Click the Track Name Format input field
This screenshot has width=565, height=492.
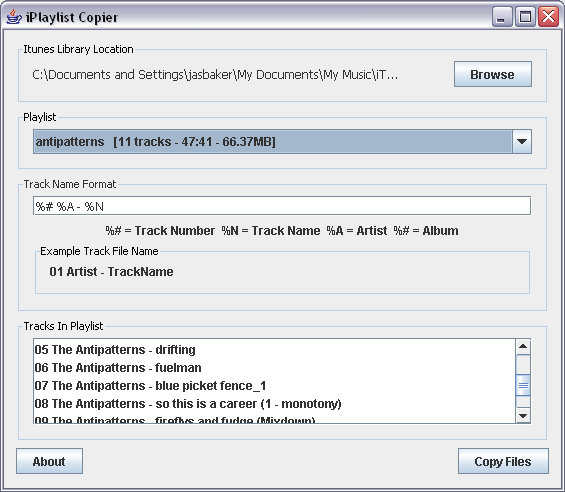282,206
